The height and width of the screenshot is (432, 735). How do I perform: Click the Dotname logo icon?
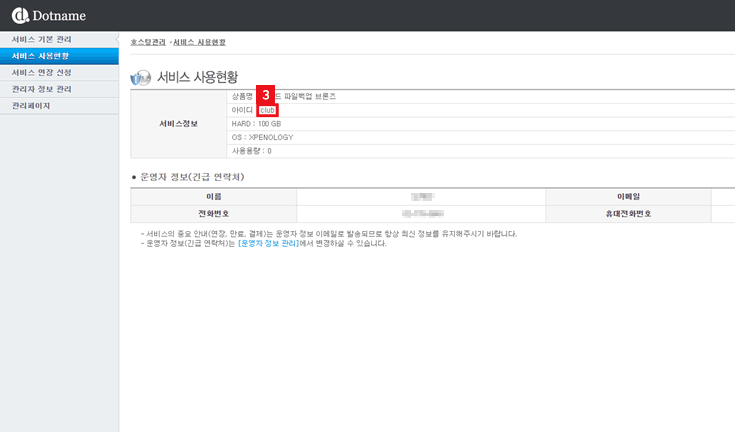[19, 15]
